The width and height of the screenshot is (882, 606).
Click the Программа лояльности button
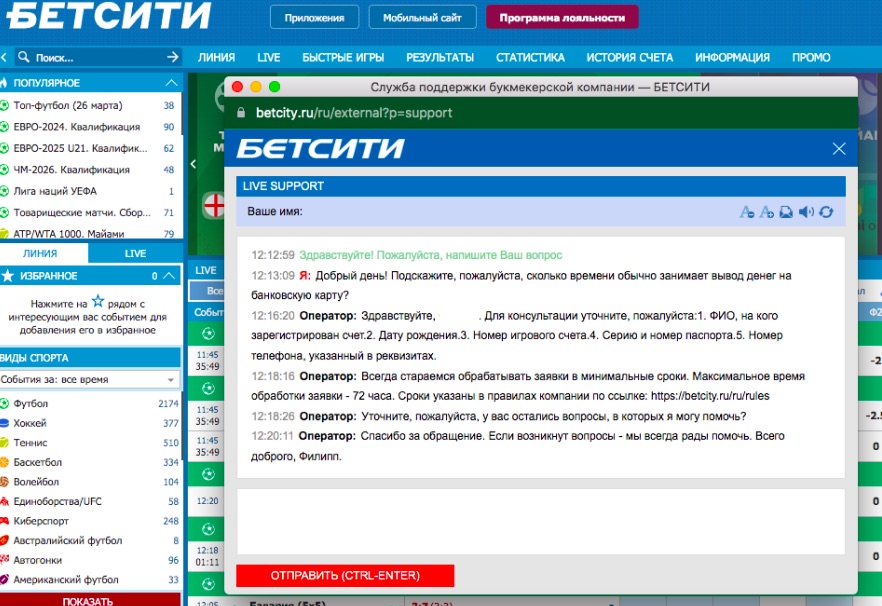pyautogui.click(x=562, y=17)
